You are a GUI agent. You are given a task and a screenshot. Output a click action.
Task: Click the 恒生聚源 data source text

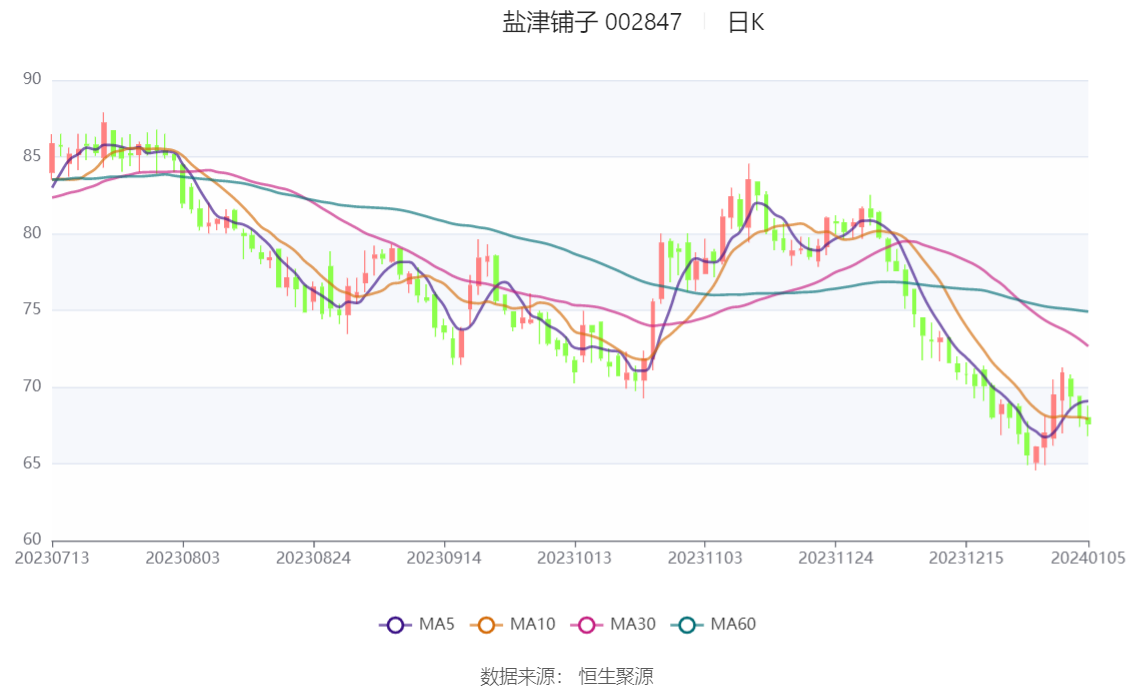(616, 676)
